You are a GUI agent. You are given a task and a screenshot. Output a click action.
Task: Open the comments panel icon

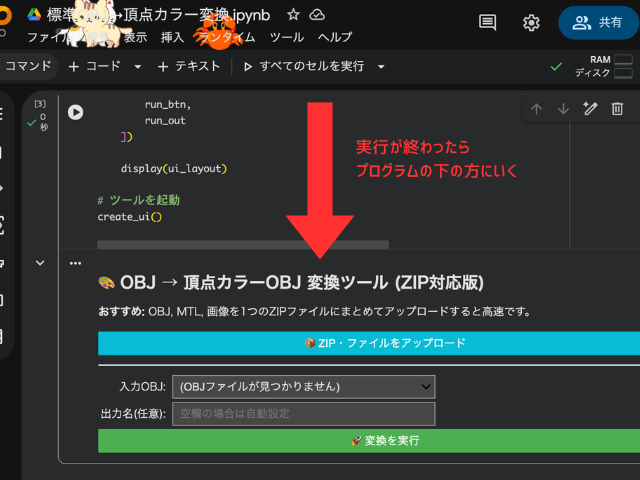pyautogui.click(x=487, y=22)
